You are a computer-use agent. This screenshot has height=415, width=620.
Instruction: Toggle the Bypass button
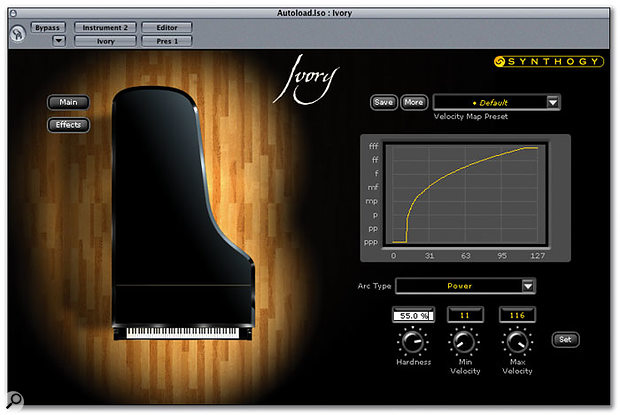(47, 28)
